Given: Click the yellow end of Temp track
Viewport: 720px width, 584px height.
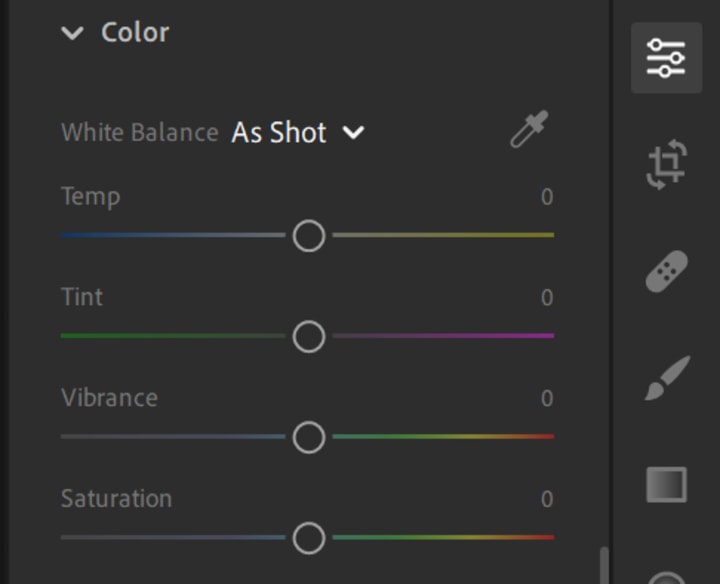Looking at the screenshot, I should [x=545, y=236].
